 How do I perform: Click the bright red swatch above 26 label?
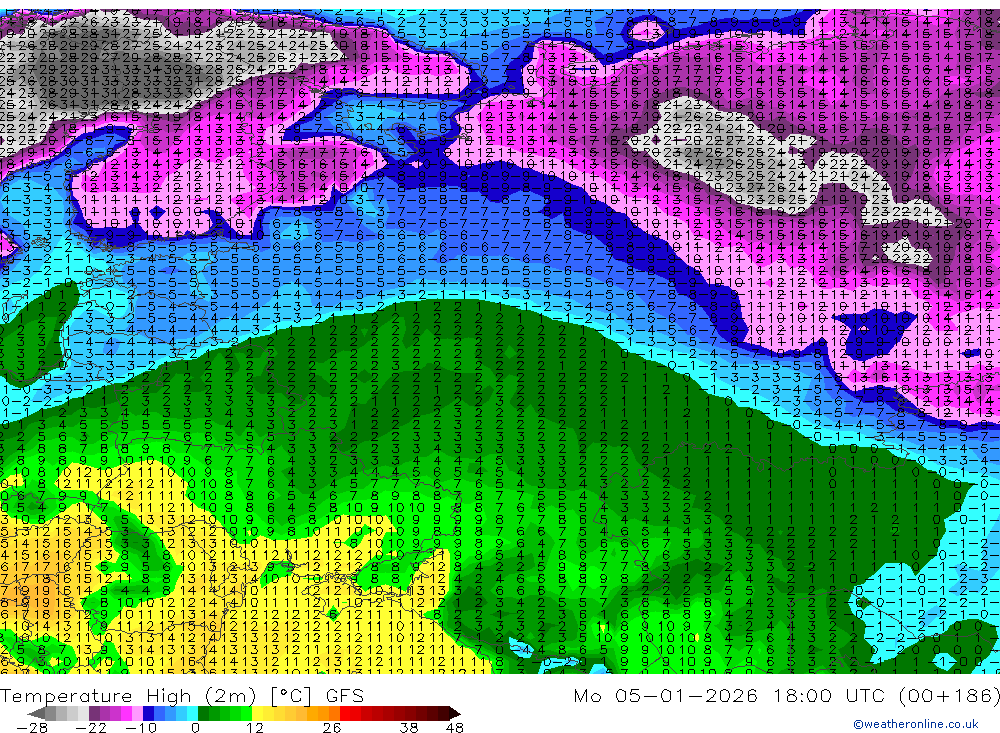pyautogui.click(x=345, y=714)
